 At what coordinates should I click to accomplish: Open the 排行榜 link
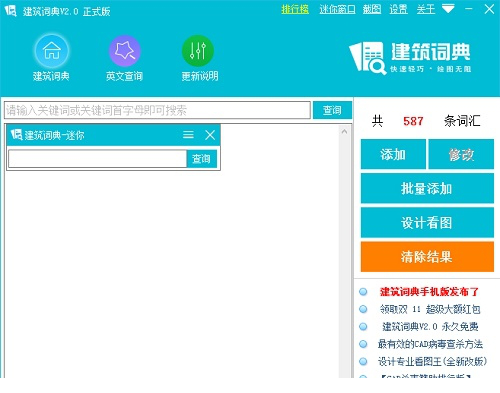(295, 9)
